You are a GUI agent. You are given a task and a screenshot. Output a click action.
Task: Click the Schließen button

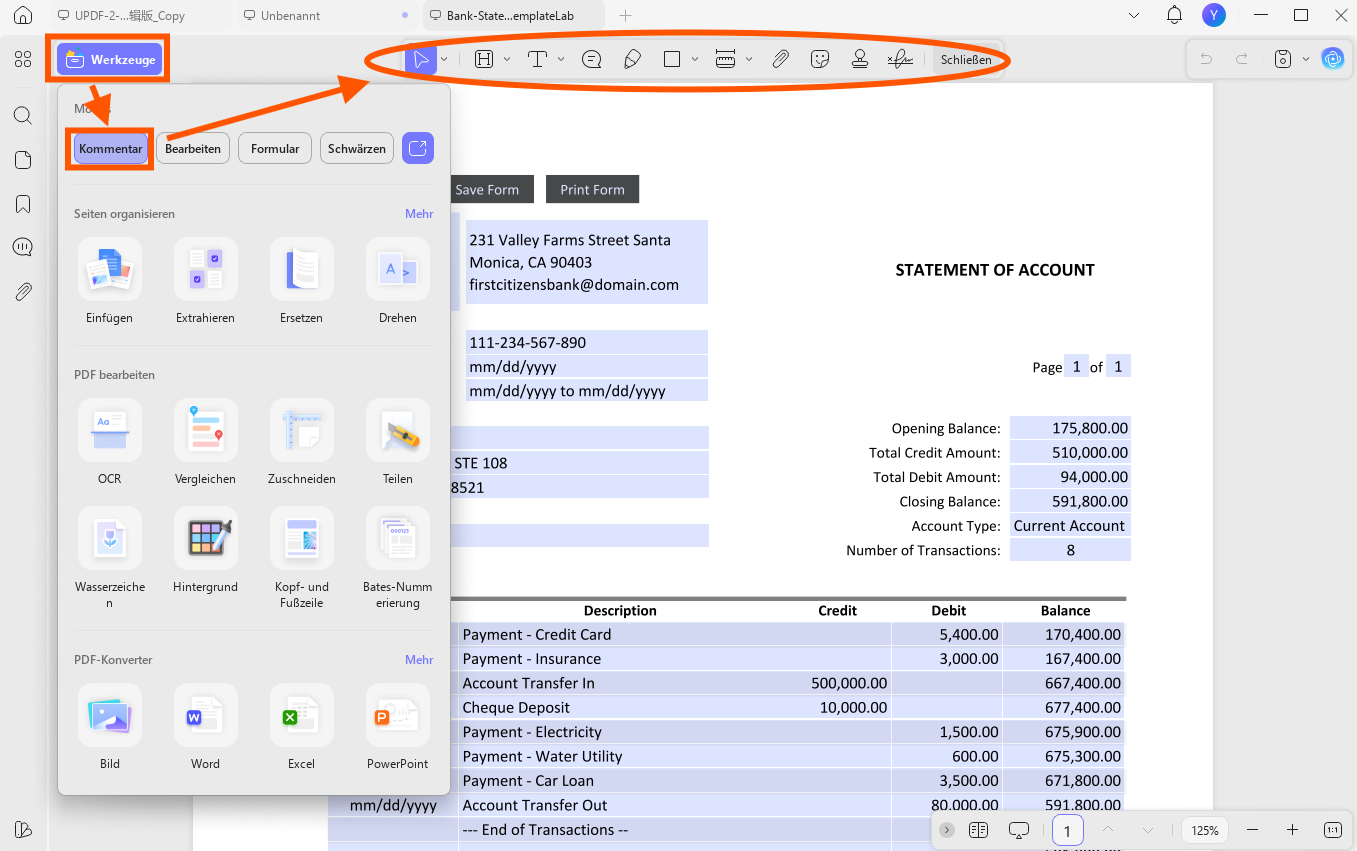coord(966,59)
